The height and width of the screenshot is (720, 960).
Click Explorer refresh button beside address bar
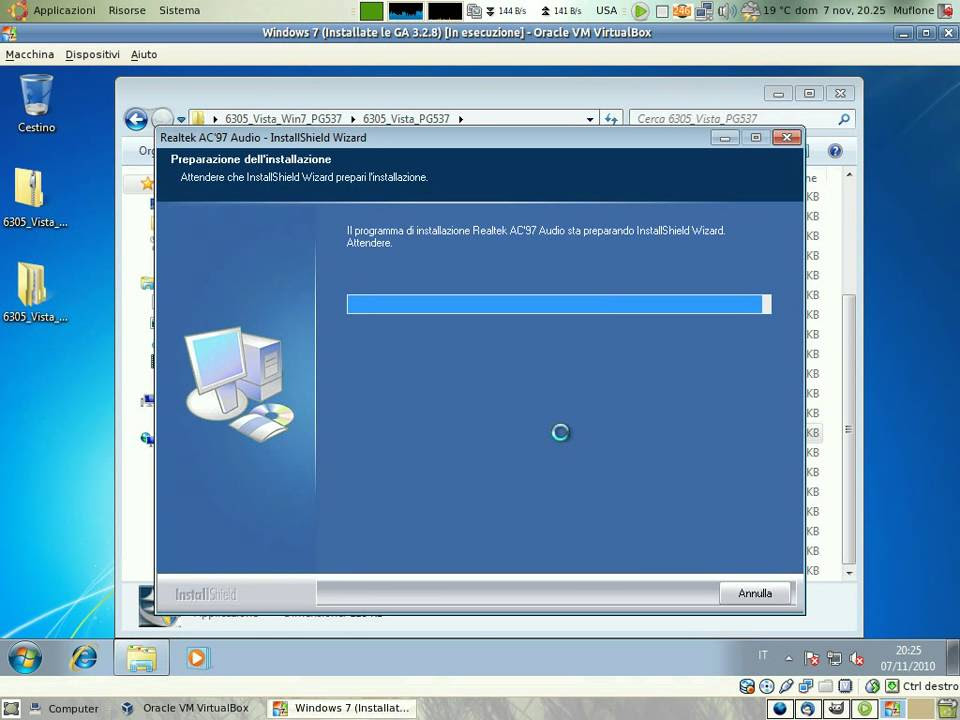click(x=611, y=119)
